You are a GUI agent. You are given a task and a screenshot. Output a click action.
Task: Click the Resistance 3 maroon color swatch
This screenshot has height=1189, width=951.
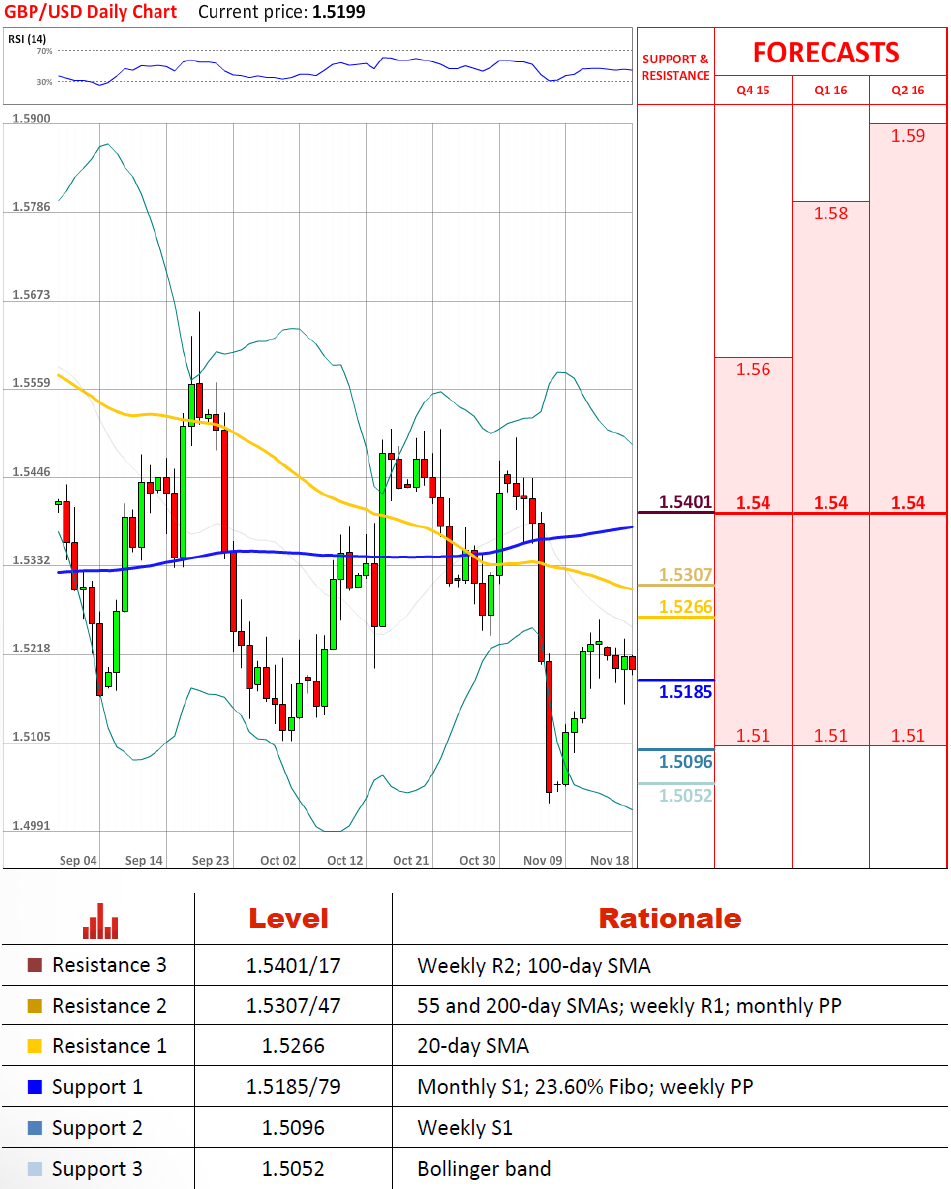click(35, 965)
